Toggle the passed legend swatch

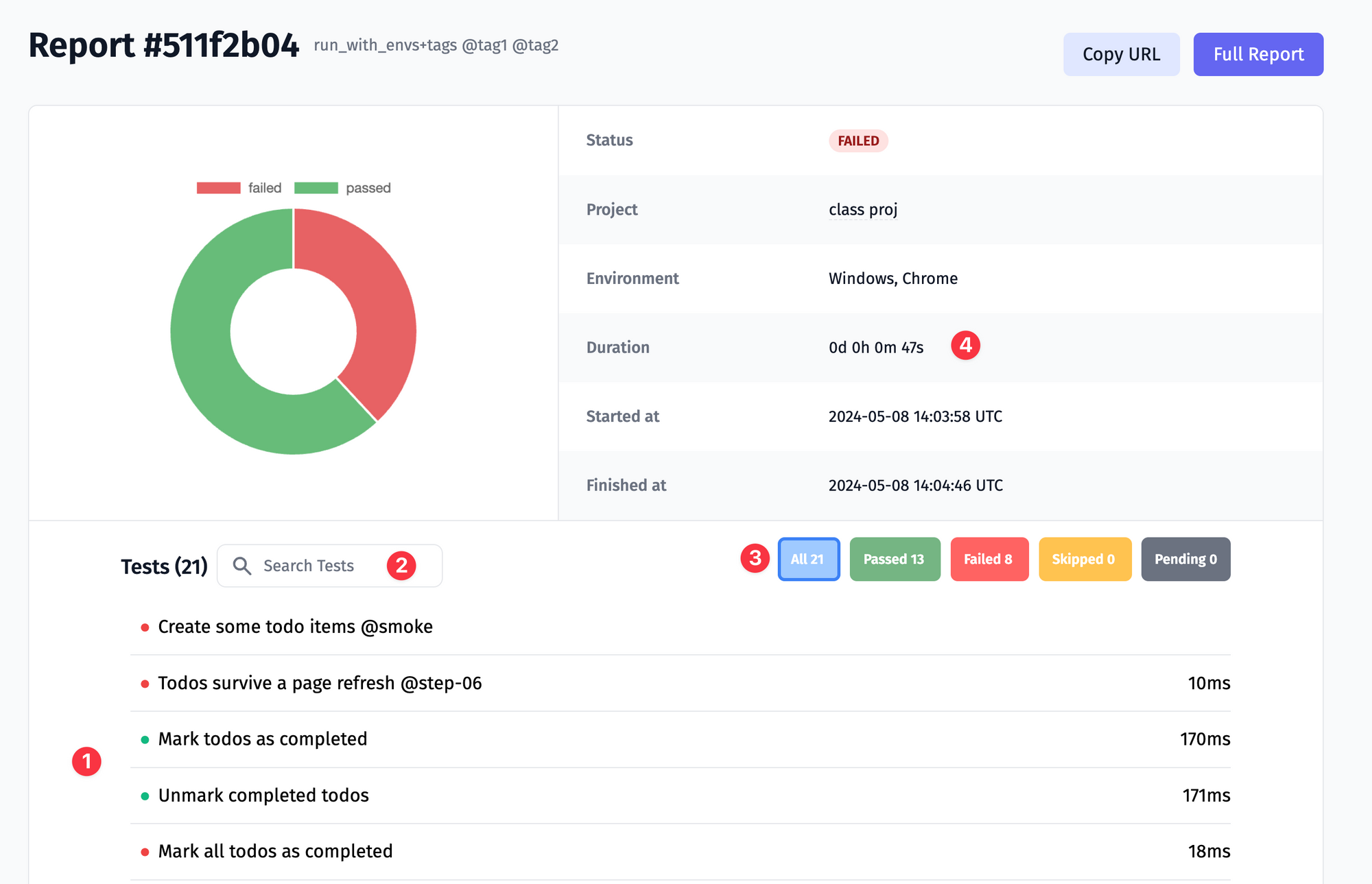316,188
